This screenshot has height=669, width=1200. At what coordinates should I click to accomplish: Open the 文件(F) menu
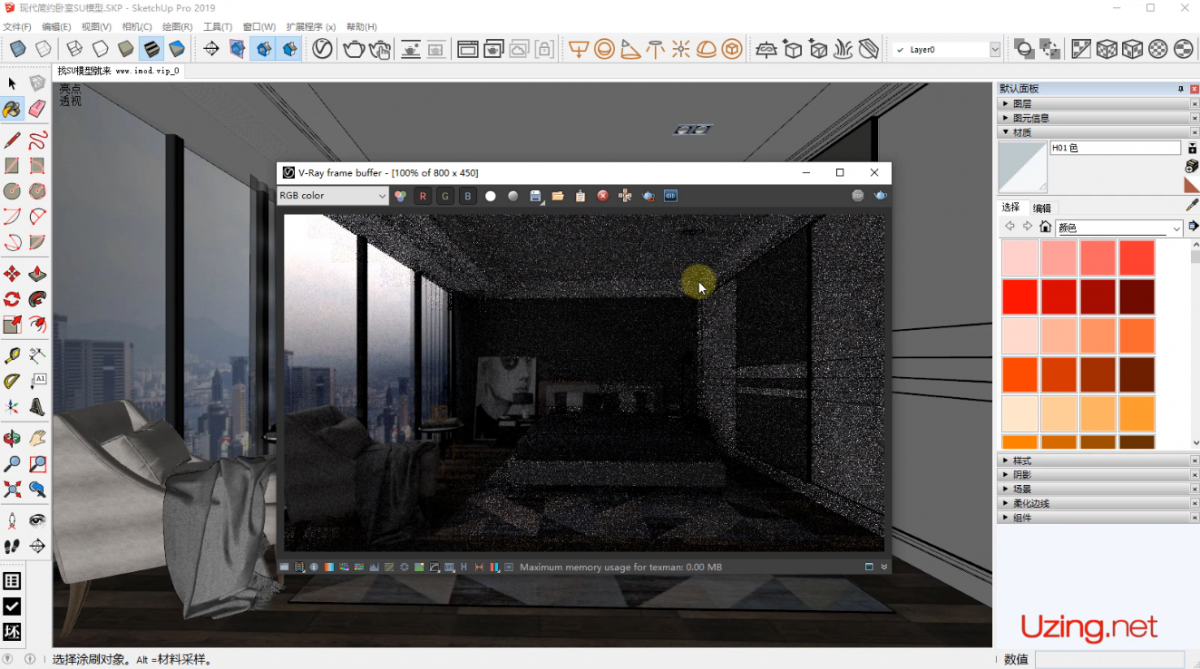(x=18, y=27)
